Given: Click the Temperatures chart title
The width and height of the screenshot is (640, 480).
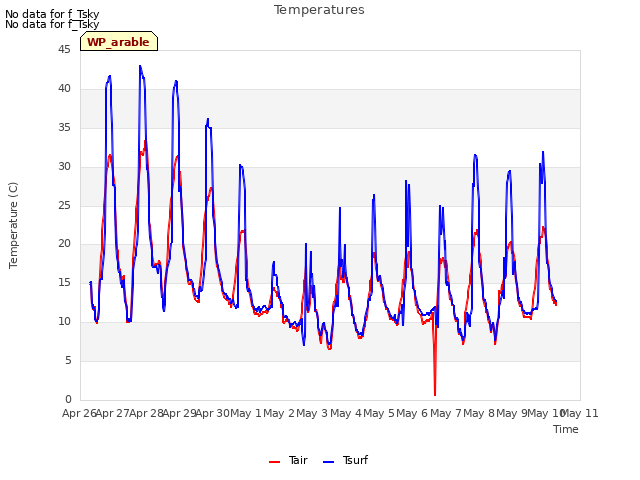Looking at the screenshot, I should tap(319, 10).
